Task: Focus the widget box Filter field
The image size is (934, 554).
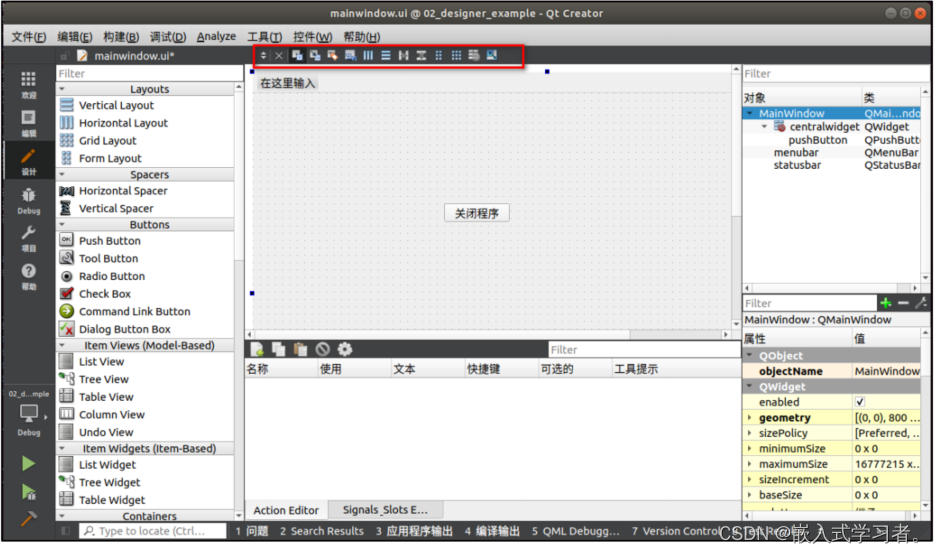Action: [149, 73]
